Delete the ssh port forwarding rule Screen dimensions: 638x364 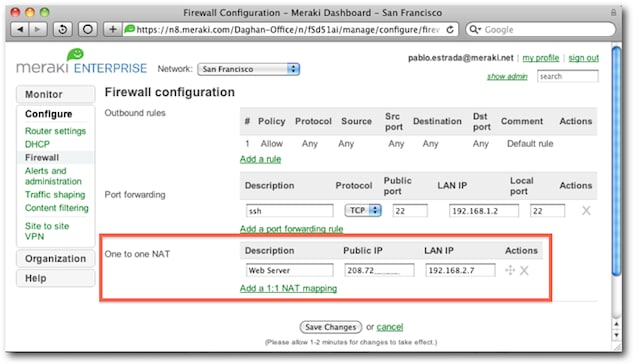point(586,211)
